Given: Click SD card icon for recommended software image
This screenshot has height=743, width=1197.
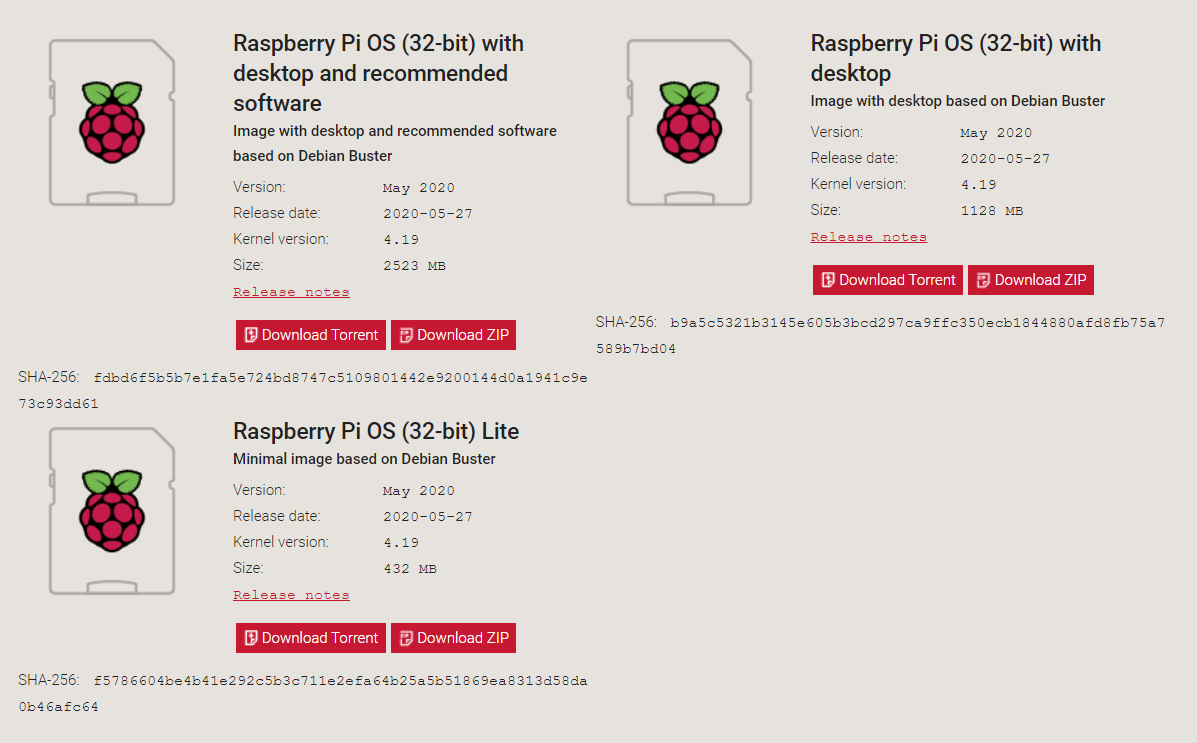Looking at the screenshot, I should pyautogui.click(x=112, y=121).
